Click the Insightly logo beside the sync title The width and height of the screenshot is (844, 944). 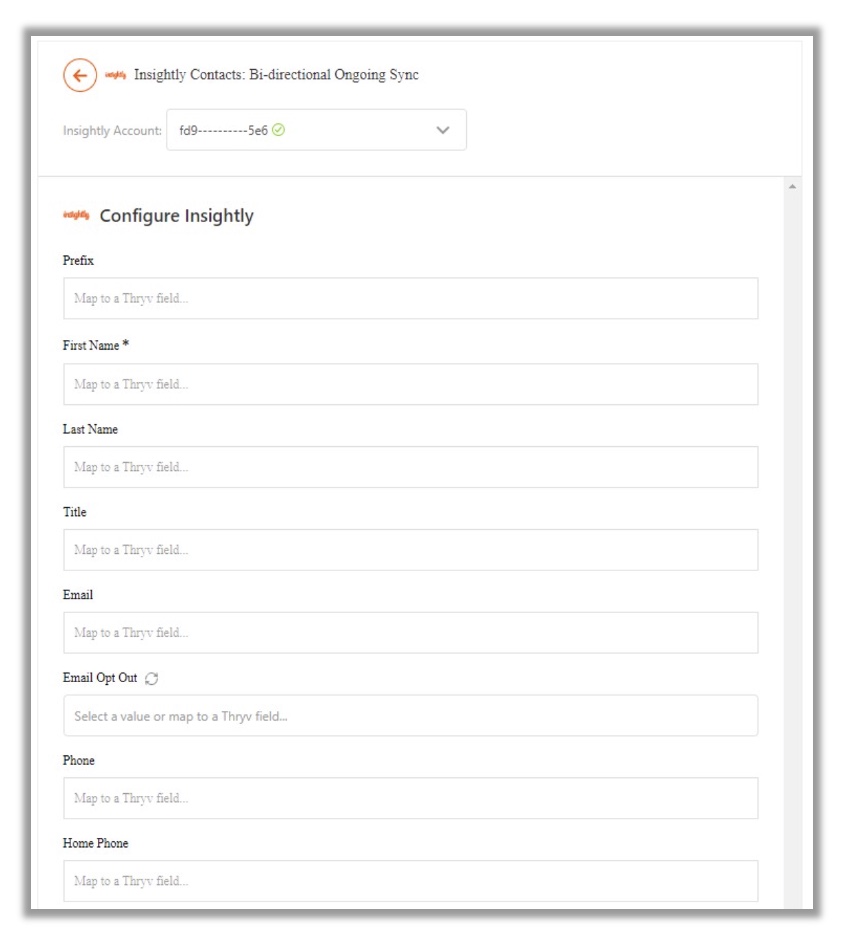pyautogui.click(x=115, y=75)
